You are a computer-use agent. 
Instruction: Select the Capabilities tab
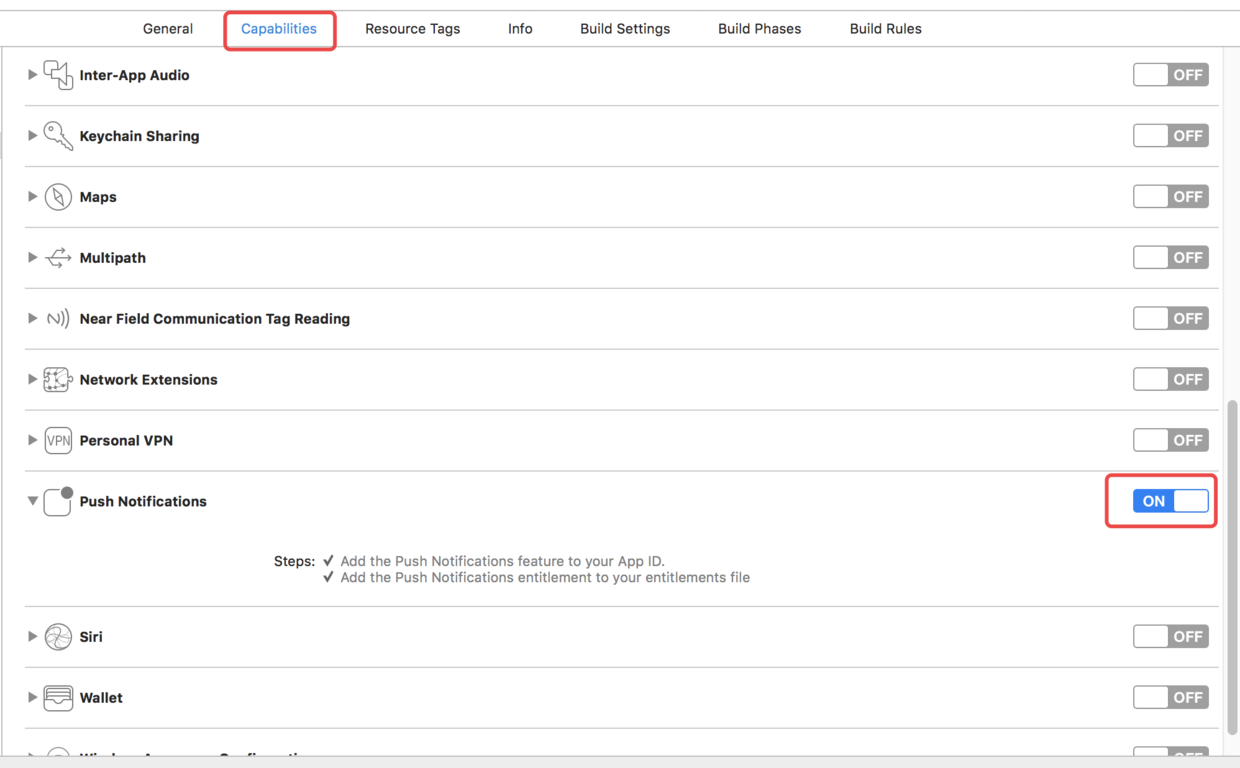(279, 29)
